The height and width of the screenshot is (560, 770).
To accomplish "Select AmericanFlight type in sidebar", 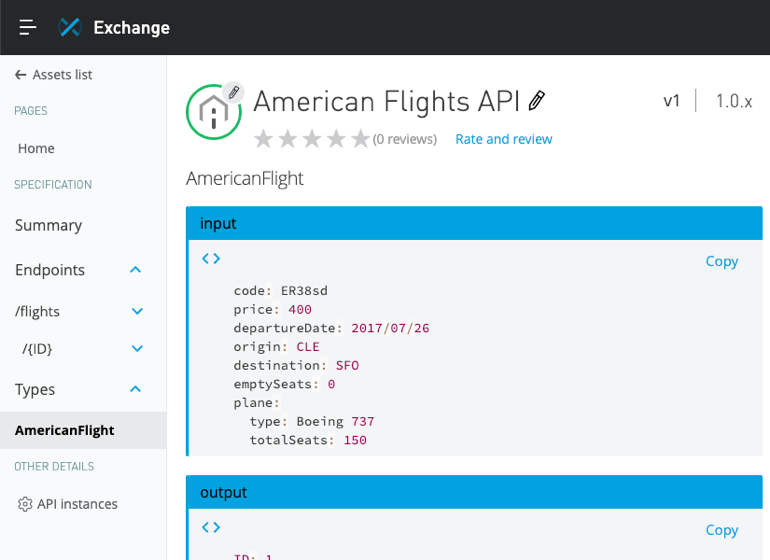I will click(83, 430).
